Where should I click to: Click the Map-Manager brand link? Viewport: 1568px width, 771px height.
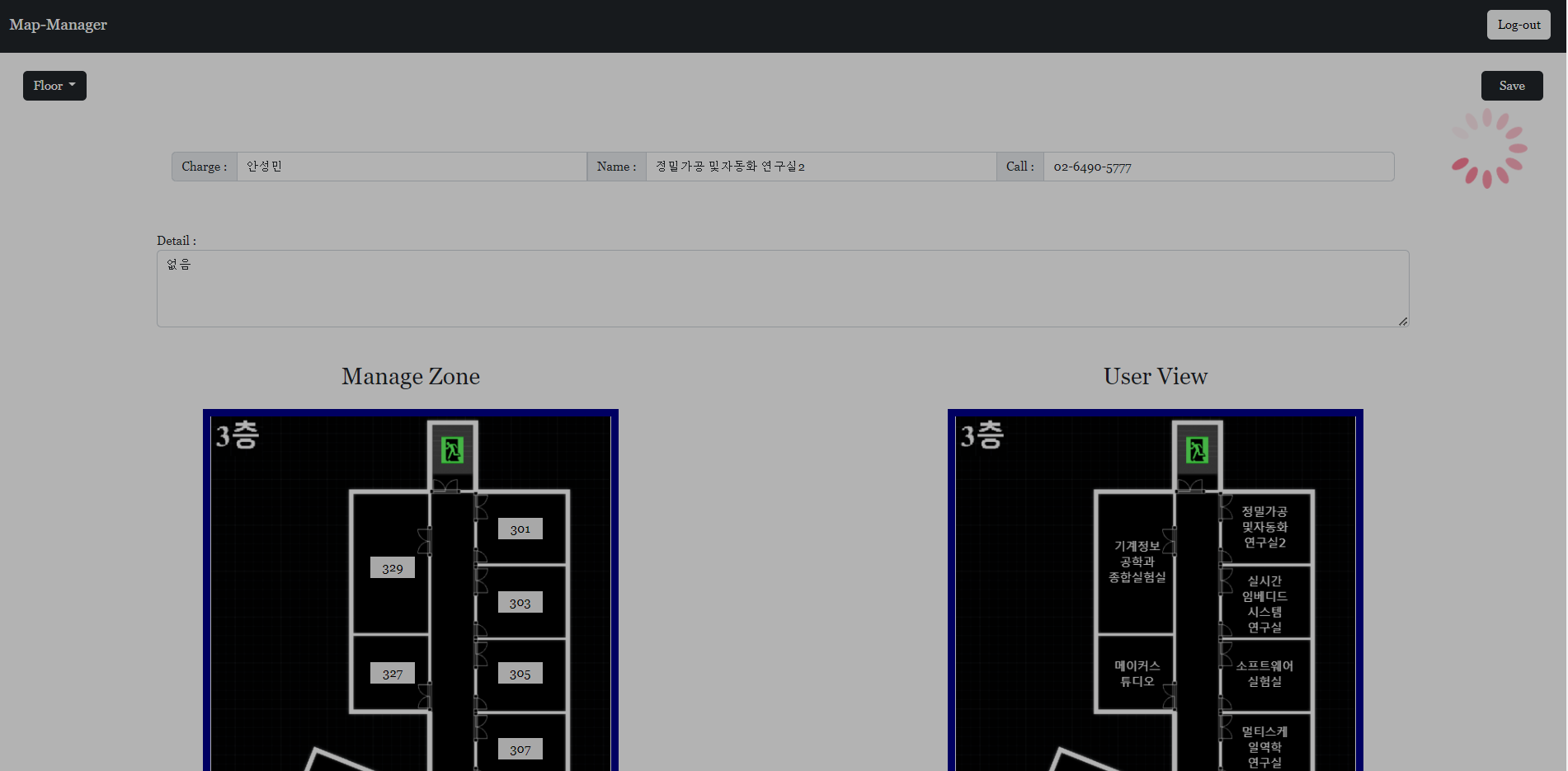[x=59, y=25]
